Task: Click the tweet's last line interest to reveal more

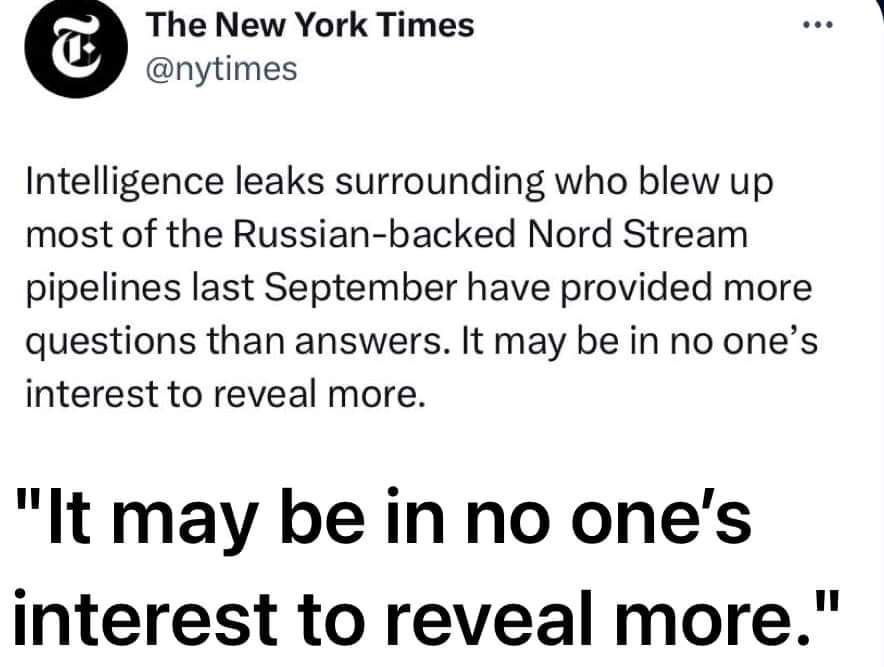Action: pos(225,394)
